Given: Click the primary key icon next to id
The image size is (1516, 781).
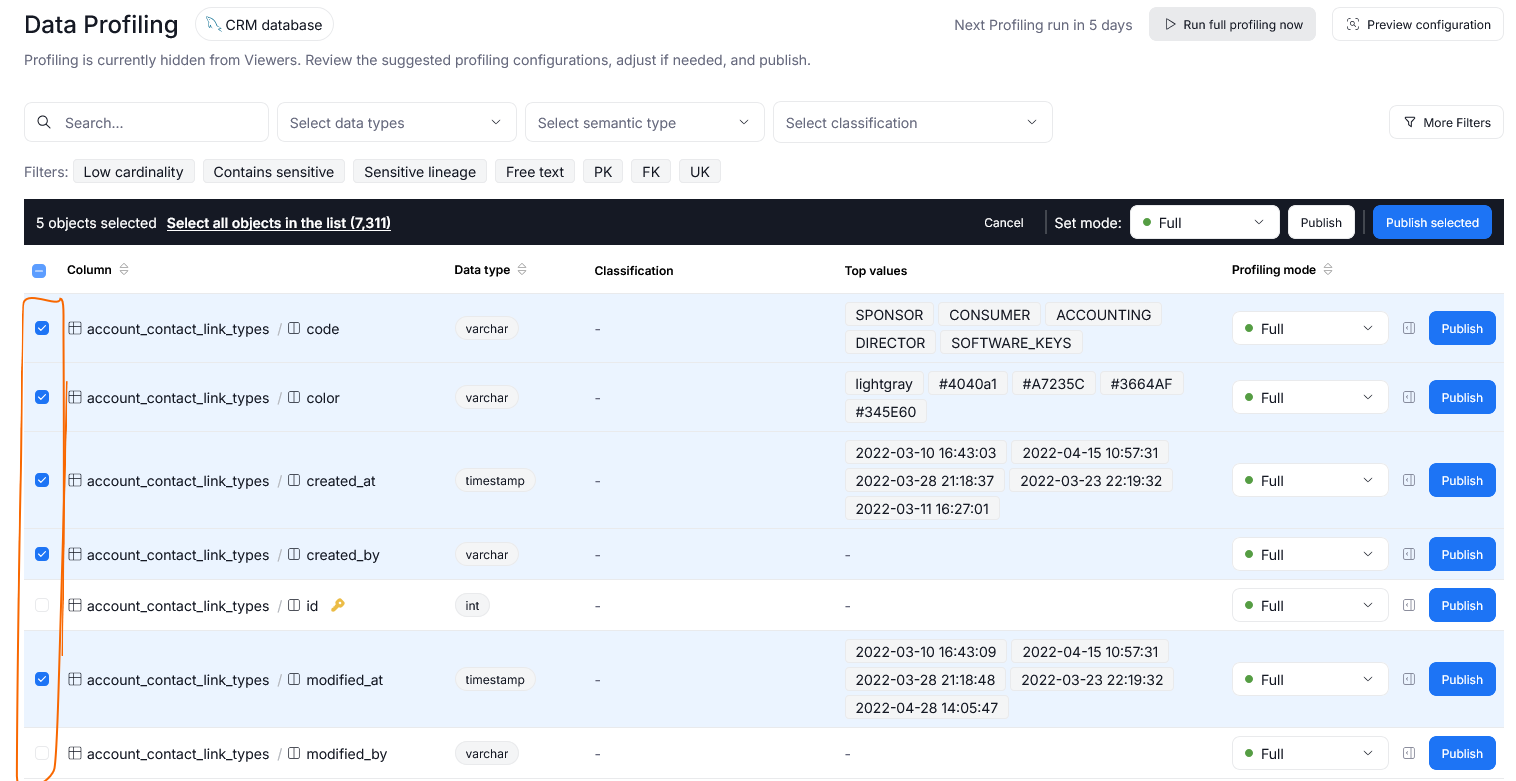Looking at the screenshot, I should click(x=338, y=605).
